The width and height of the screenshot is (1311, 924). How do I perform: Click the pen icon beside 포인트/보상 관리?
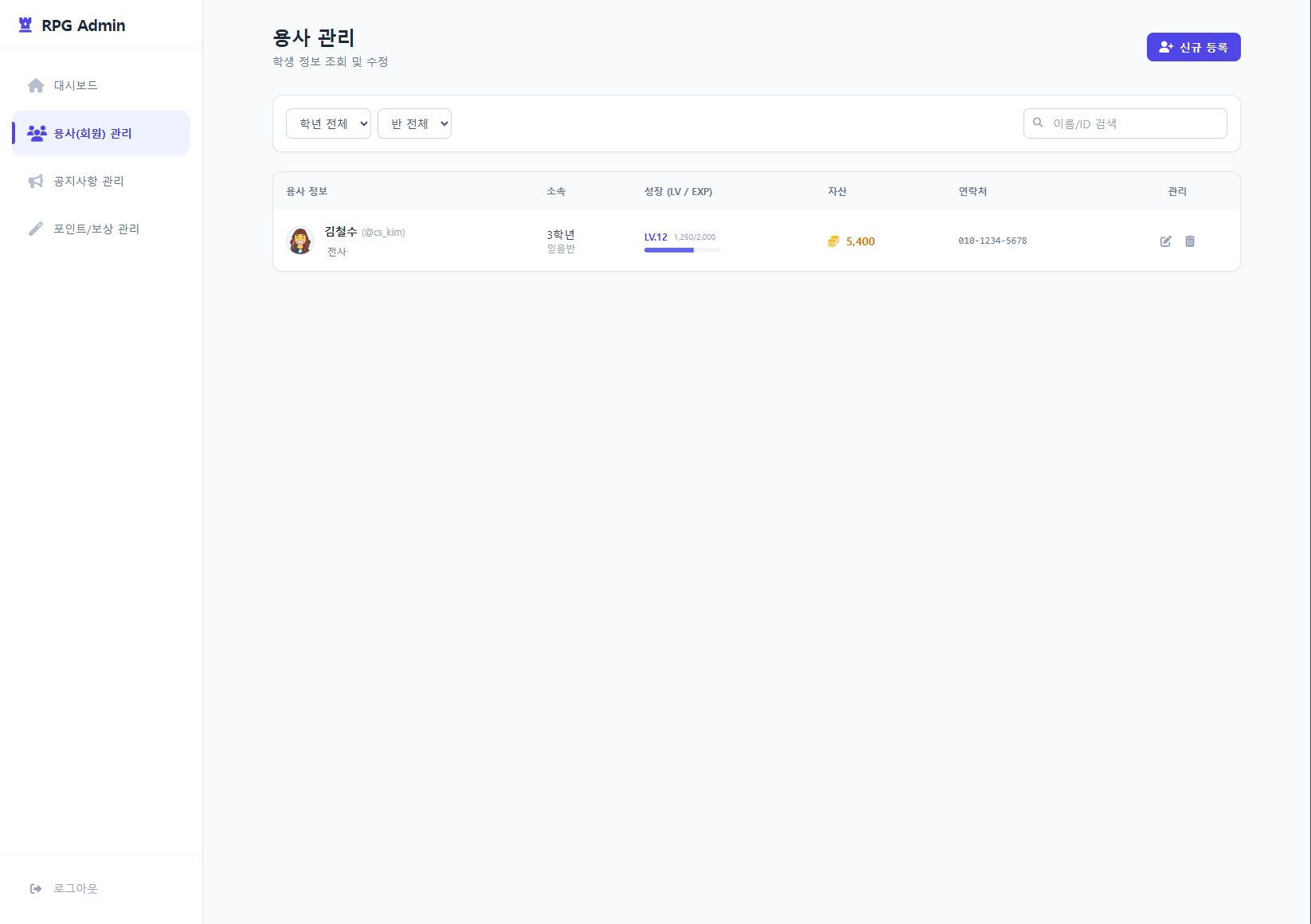(36, 229)
